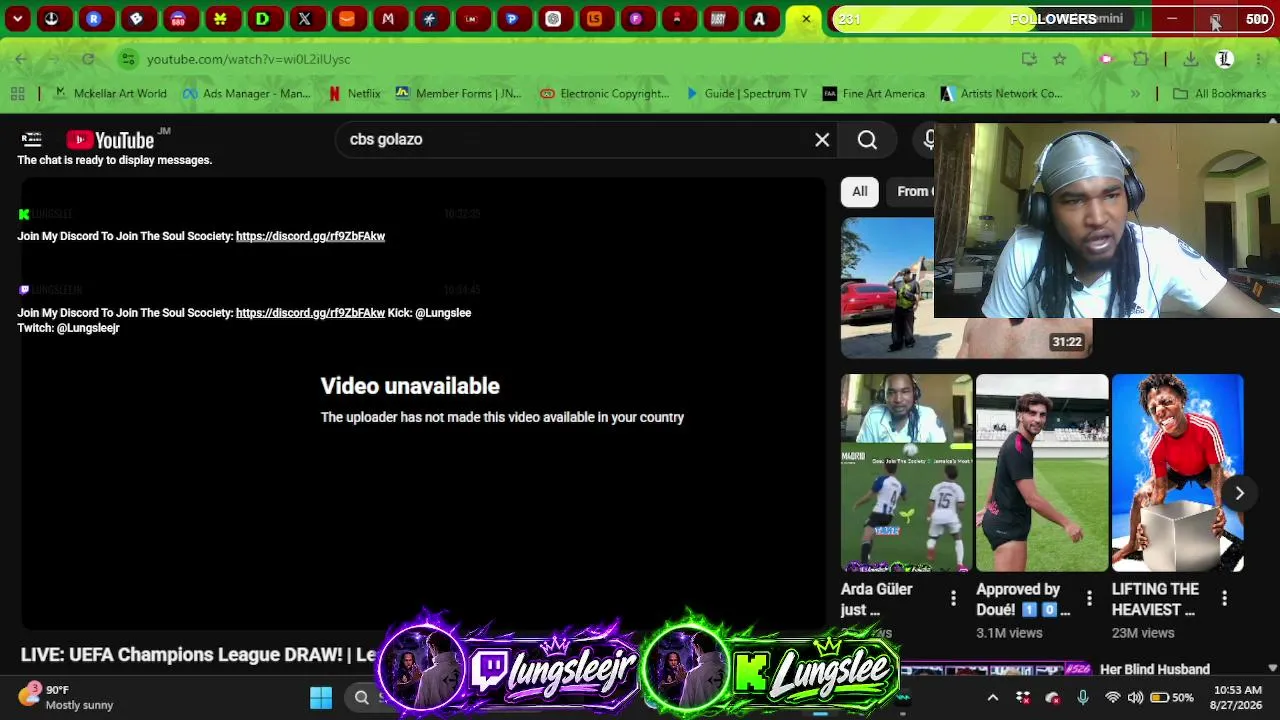Open the YouTube guide hamburger menu
This screenshot has height=720, width=1280.
click(32, 139)
